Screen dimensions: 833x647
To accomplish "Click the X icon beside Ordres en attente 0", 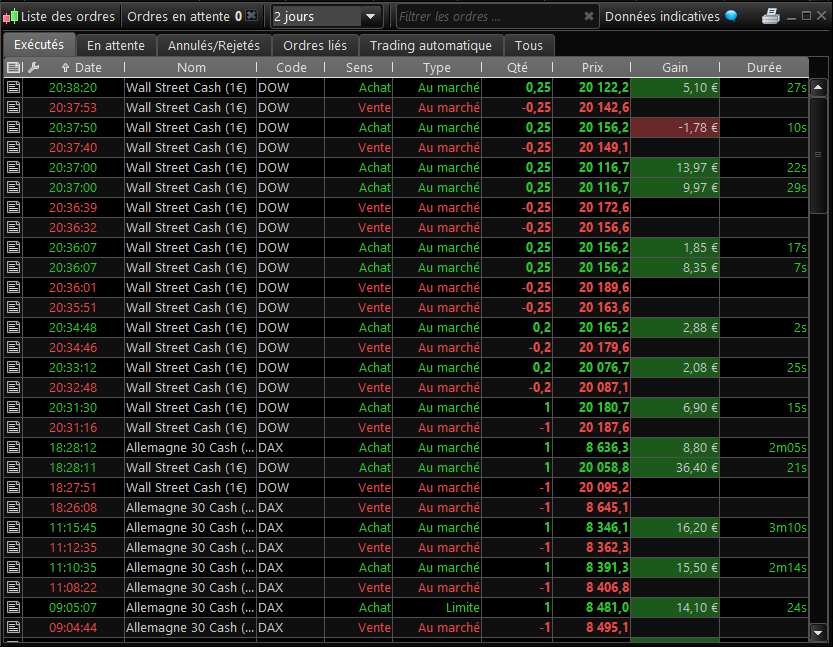I will point(252,16).
